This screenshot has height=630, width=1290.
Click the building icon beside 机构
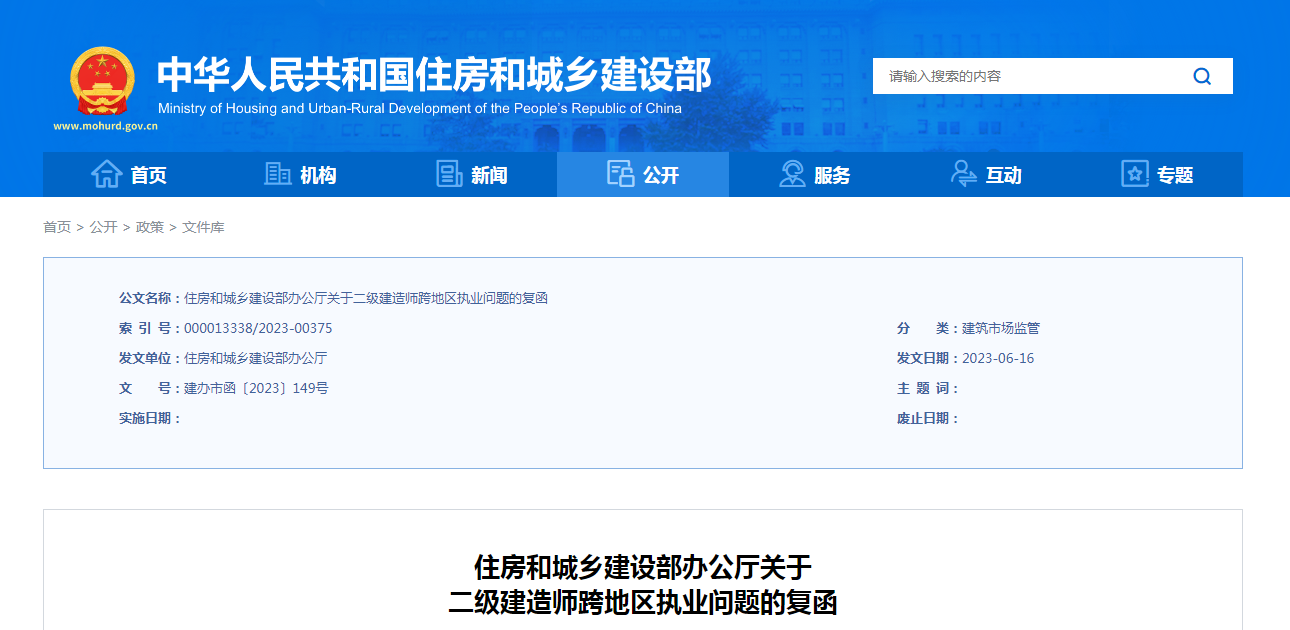(278, 174)
